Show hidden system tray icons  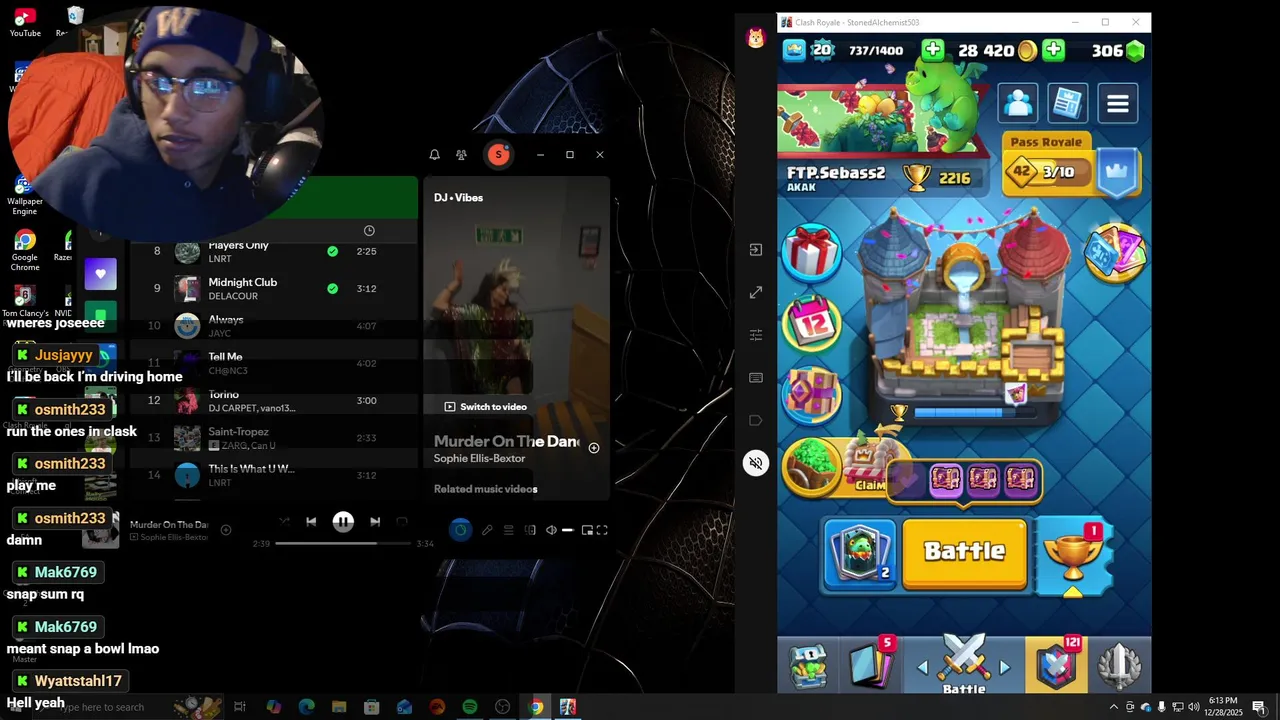1114,707
